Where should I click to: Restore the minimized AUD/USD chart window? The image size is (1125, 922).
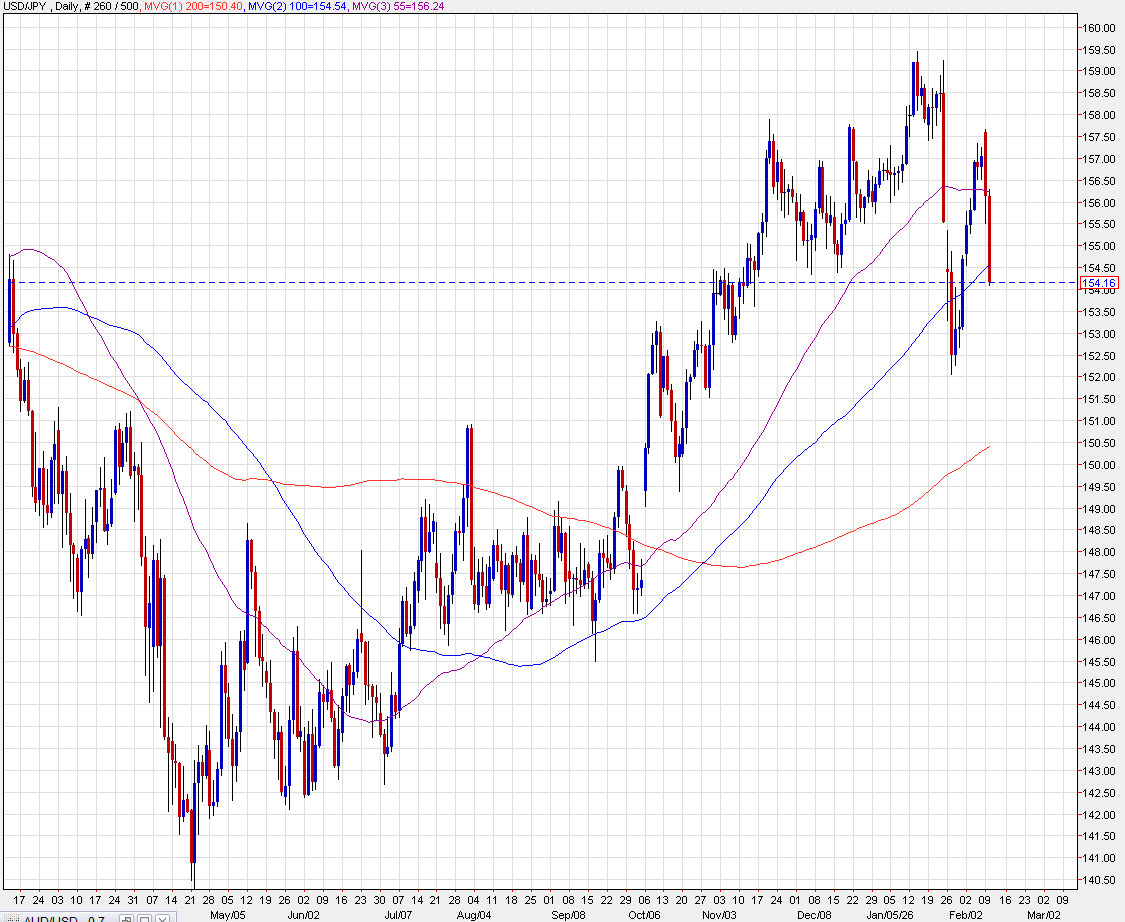127,917
